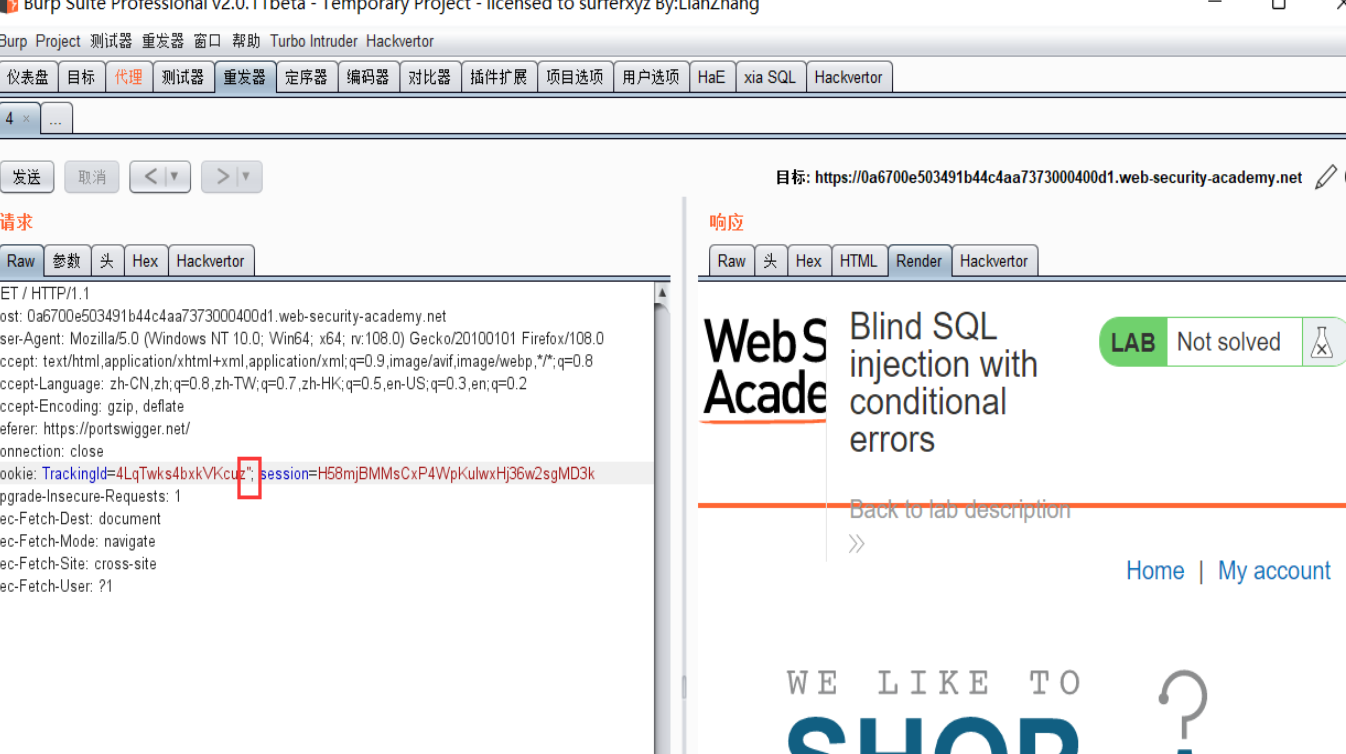Add a new repeater tab with ...
The image size is (1346, 754).
pos(55,119)
